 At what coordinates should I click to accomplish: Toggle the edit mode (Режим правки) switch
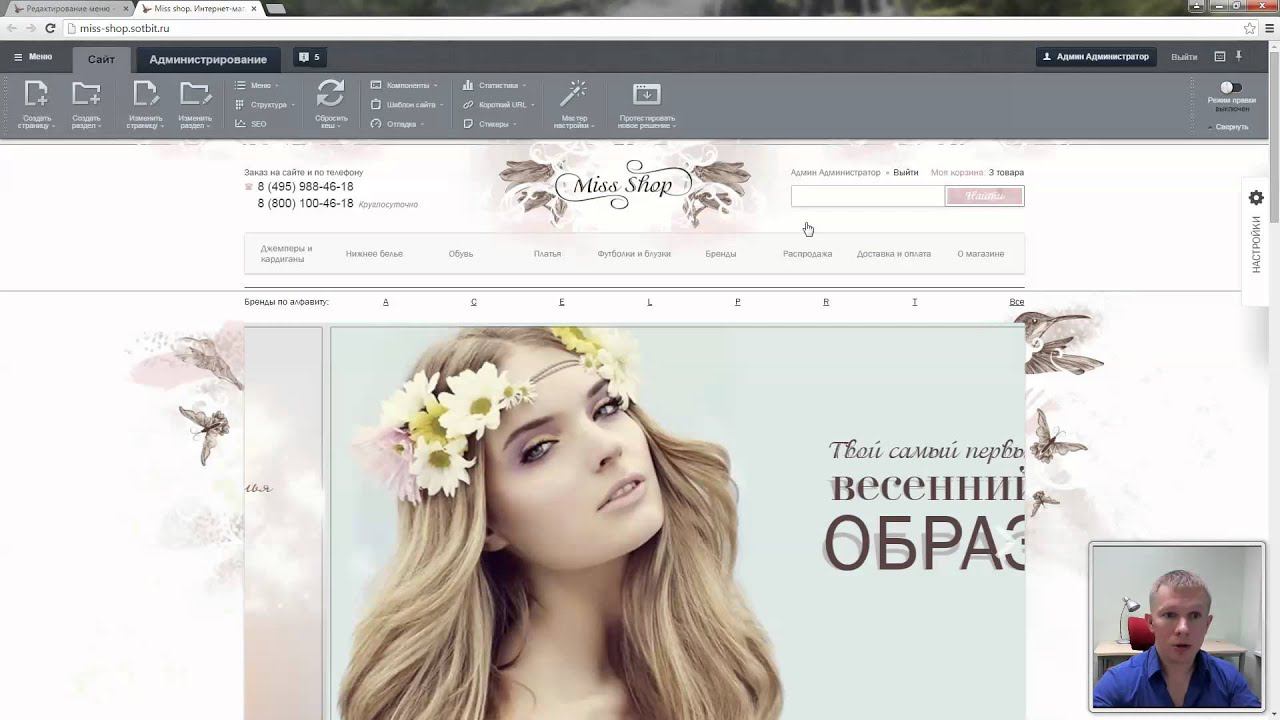coord(1231,88)
